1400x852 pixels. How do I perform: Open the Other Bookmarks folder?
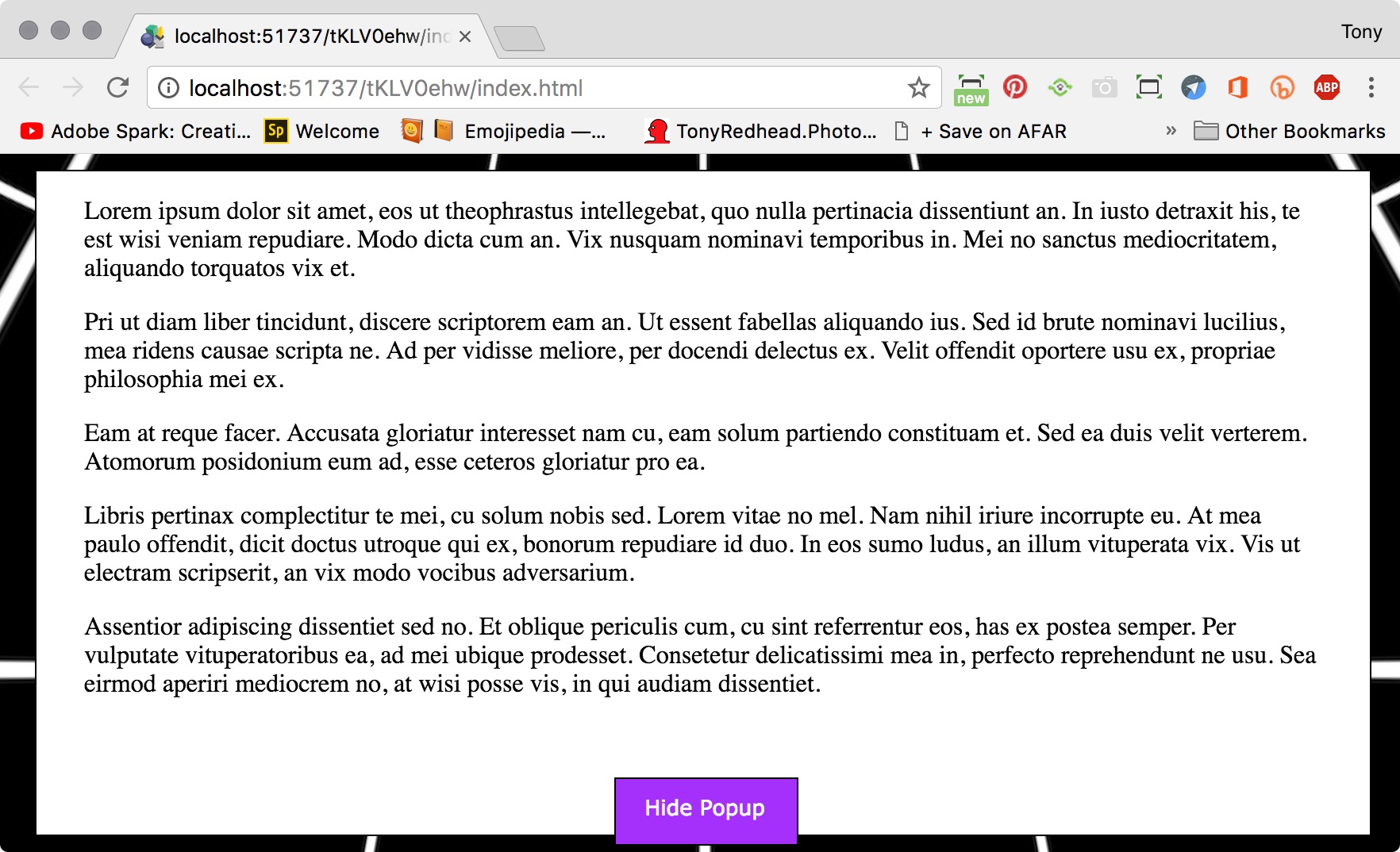coord(1290,131)
